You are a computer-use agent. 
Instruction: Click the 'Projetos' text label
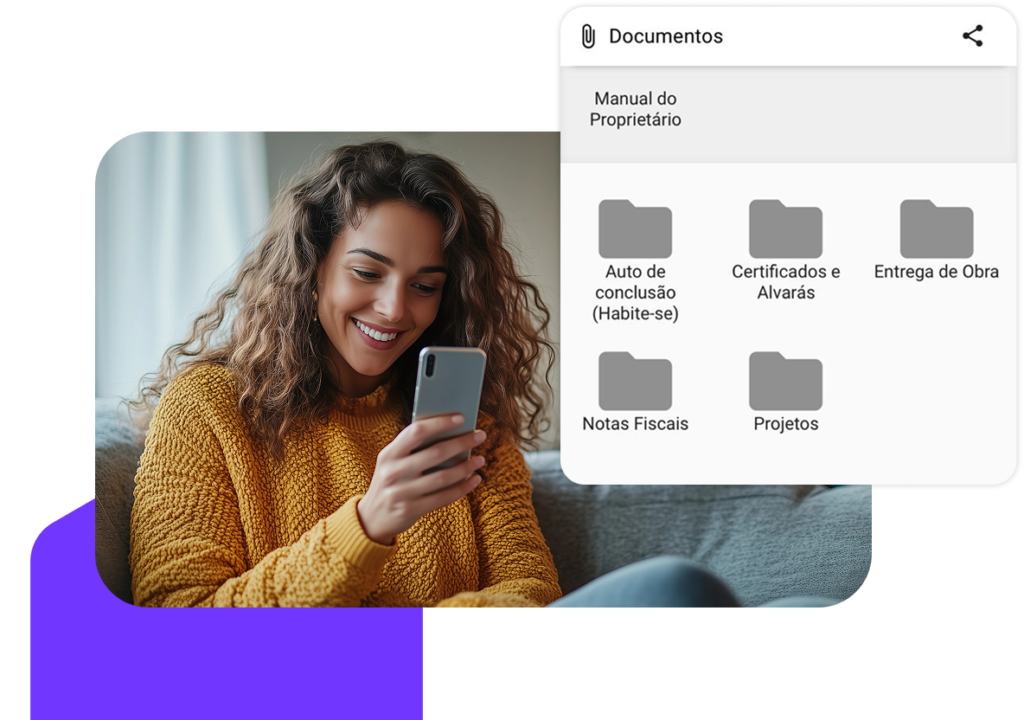click(785, 424)
